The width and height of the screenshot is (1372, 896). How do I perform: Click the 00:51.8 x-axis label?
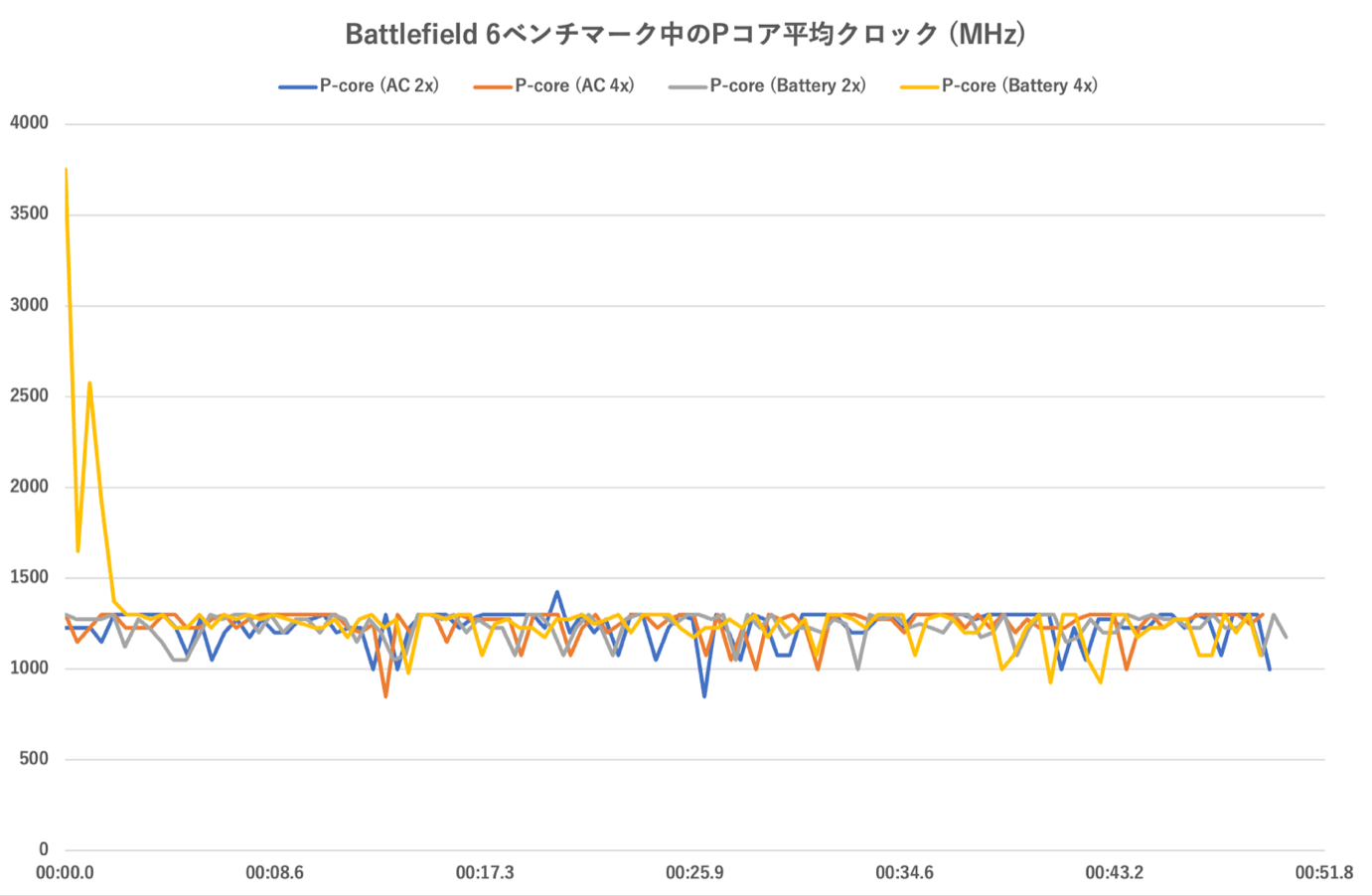point(1323,873)
